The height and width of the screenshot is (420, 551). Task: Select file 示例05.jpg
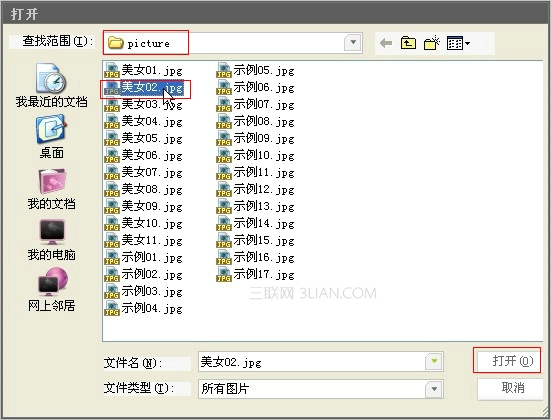point(255,70)
